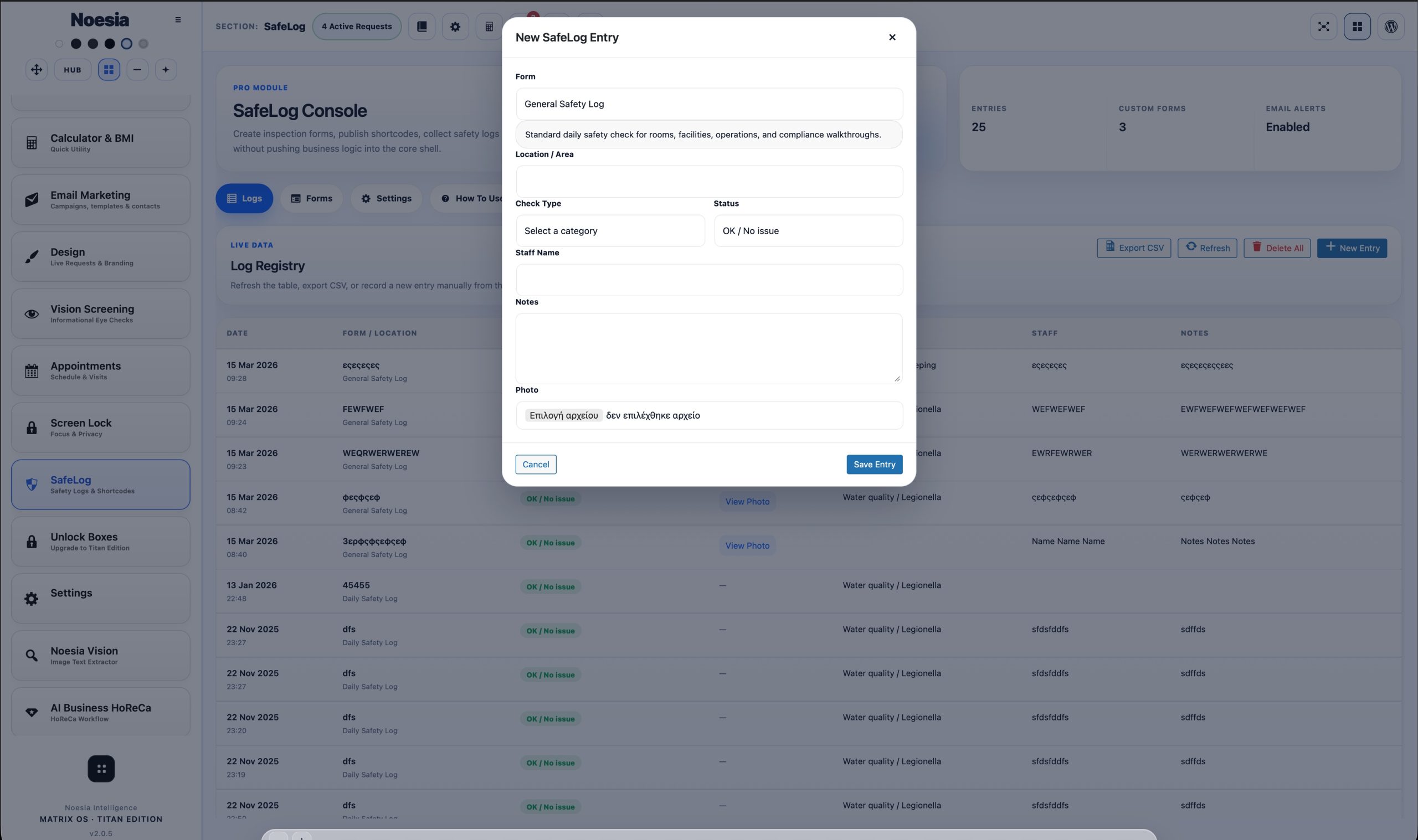This screenshot has width=1418, height=840.
Task: Open Design module in sidebar
Action: [100, 257]
